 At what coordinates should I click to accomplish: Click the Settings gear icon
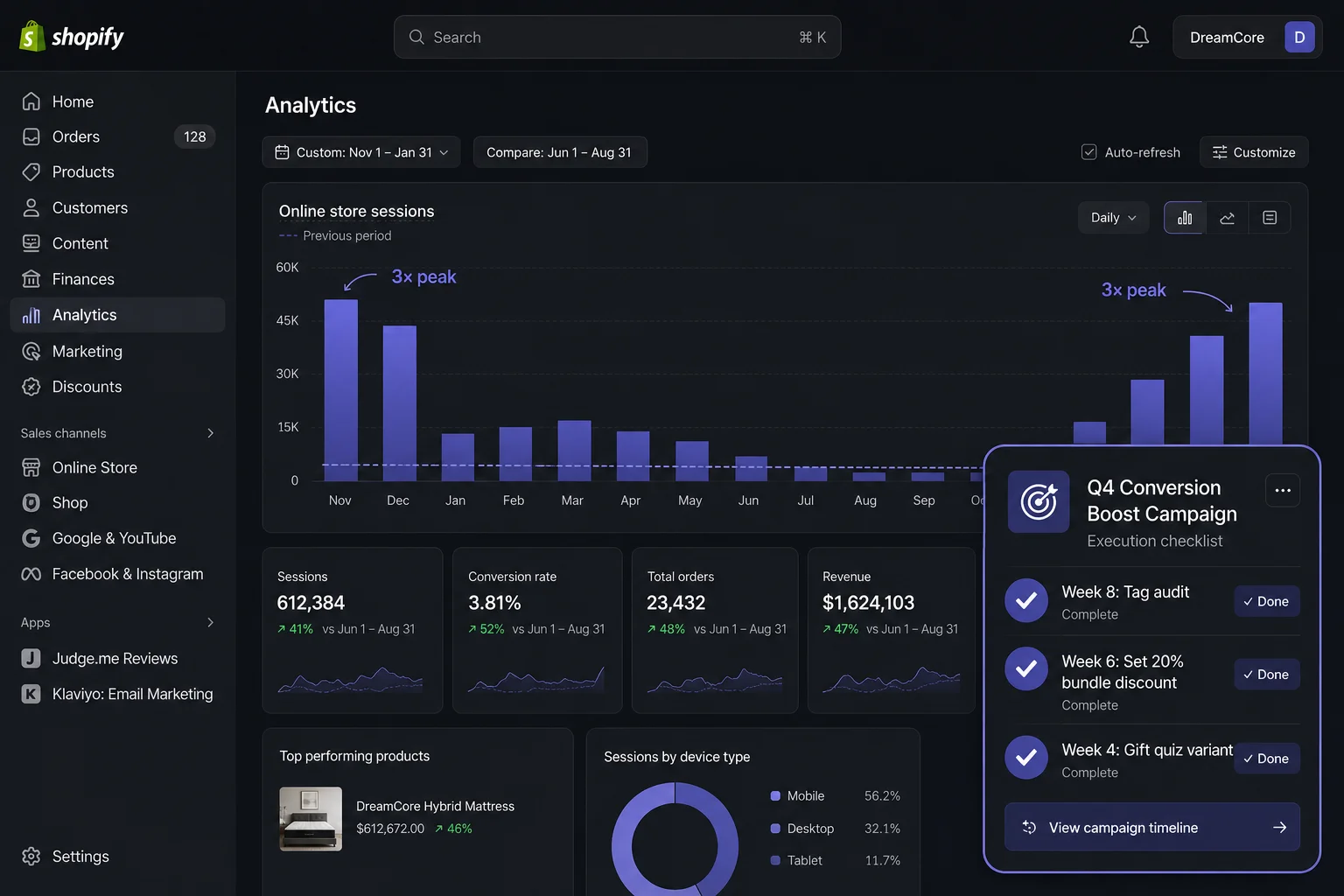[31, 856]
